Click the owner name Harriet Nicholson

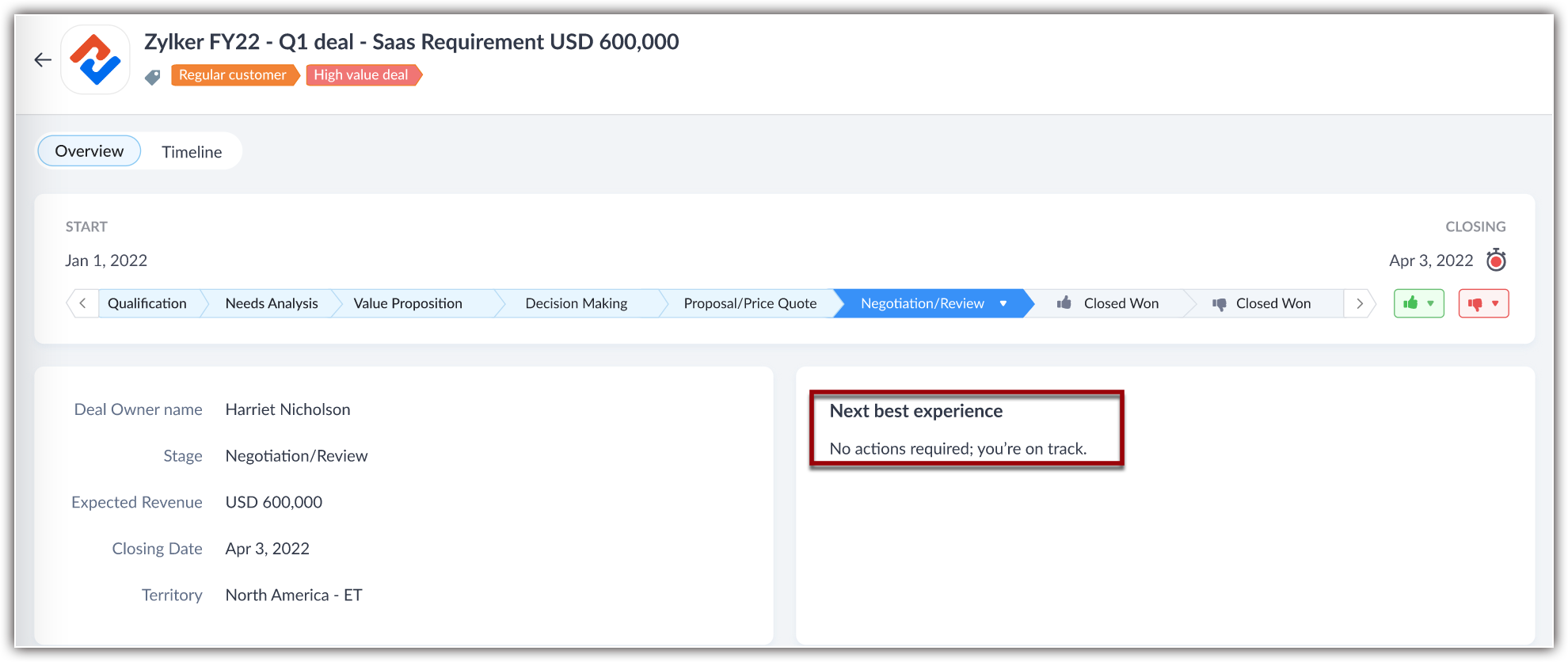[x=287, y=409]
